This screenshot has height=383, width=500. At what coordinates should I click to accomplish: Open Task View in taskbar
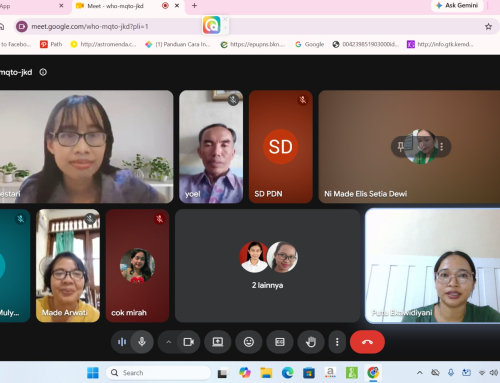point(223,373)
